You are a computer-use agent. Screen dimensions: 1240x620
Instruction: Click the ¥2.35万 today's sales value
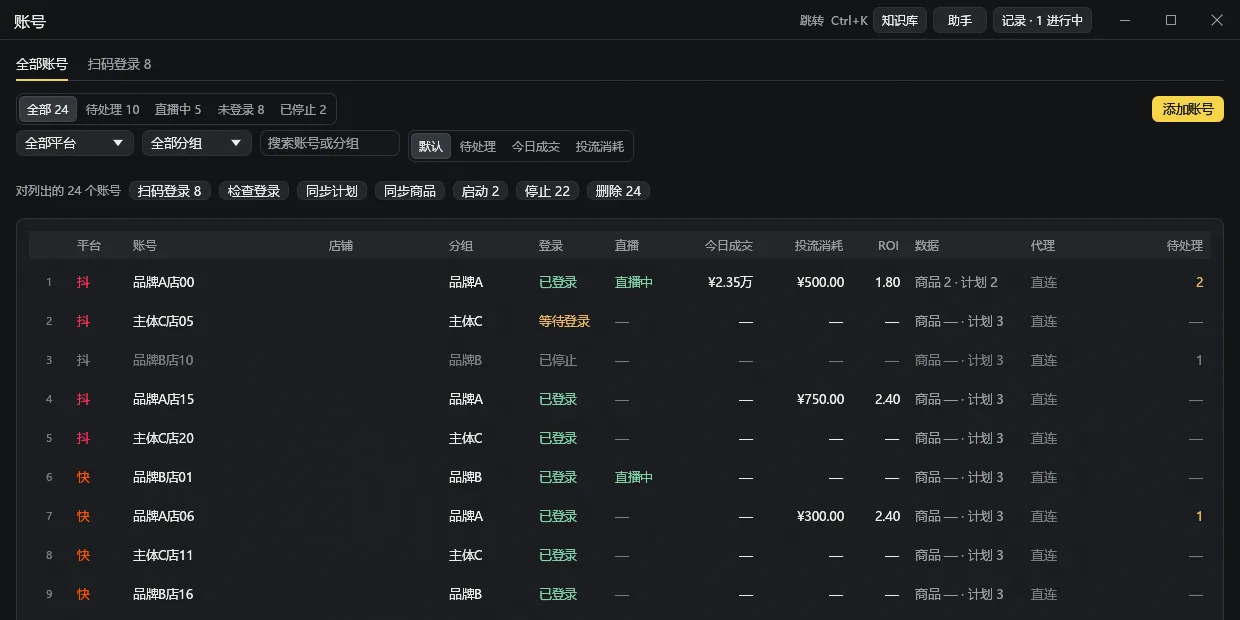point(730,283)
